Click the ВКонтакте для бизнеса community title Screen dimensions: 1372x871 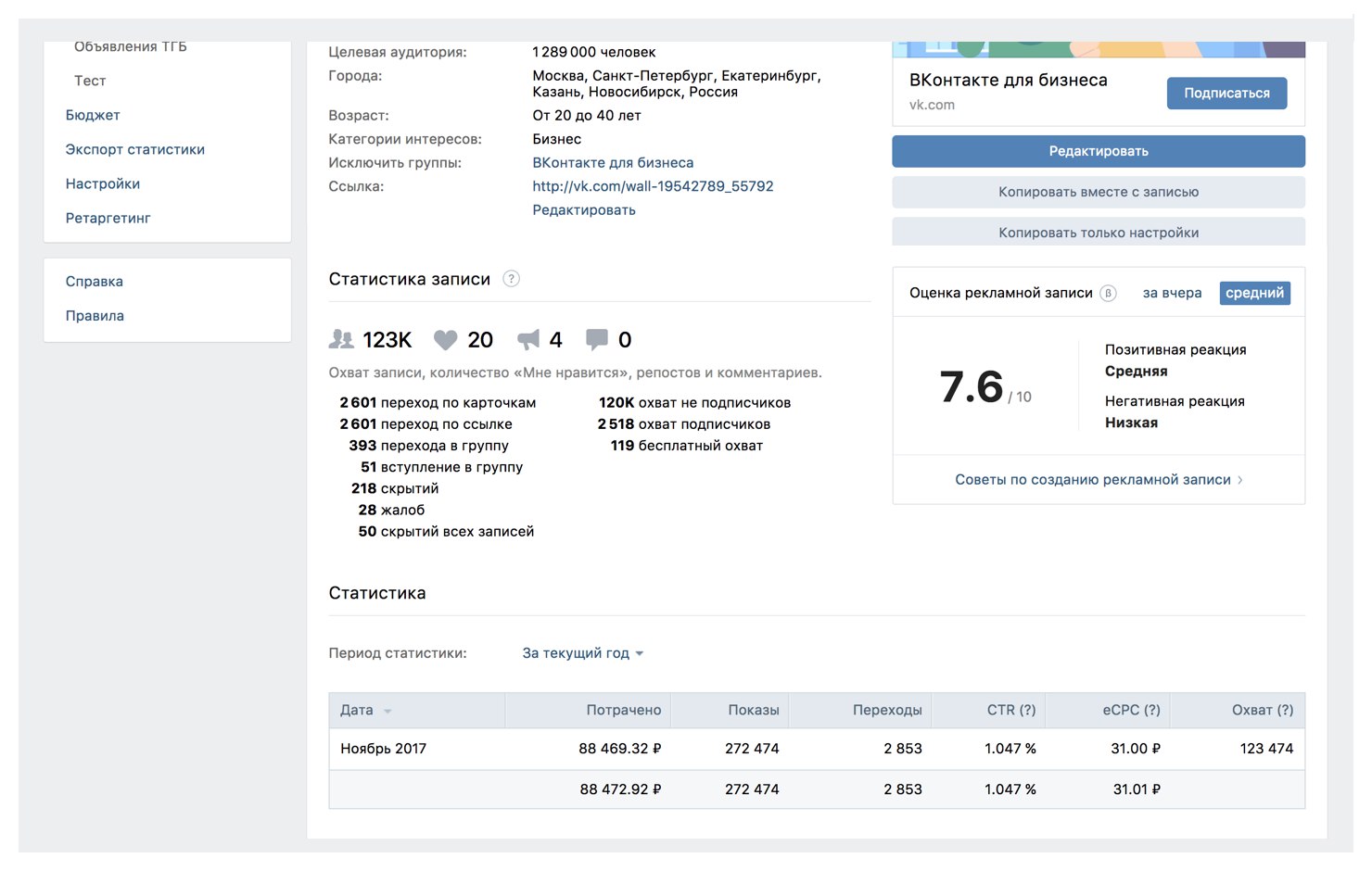tap(1009, 80)
